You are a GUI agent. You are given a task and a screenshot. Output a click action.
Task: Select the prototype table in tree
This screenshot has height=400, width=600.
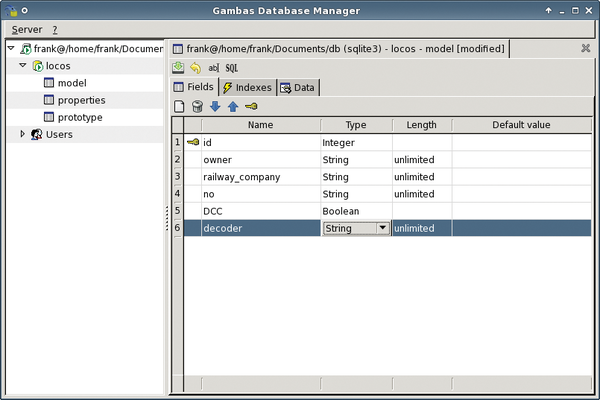[80, 117]
